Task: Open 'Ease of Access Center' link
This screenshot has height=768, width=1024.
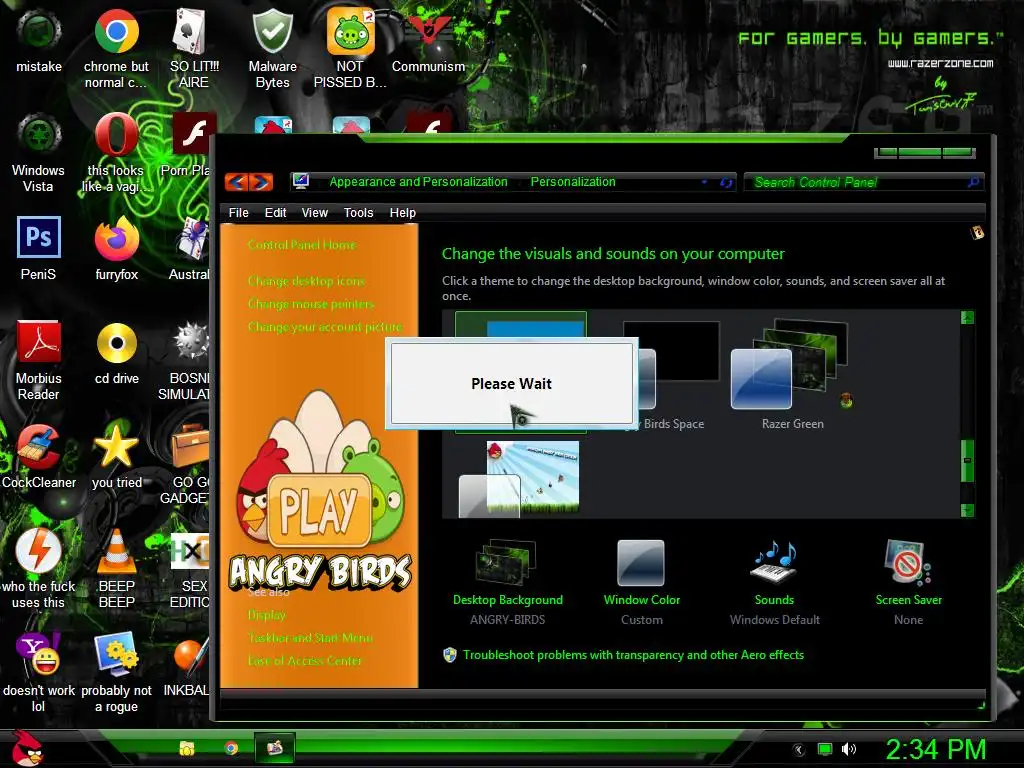Action: [304, 660]
